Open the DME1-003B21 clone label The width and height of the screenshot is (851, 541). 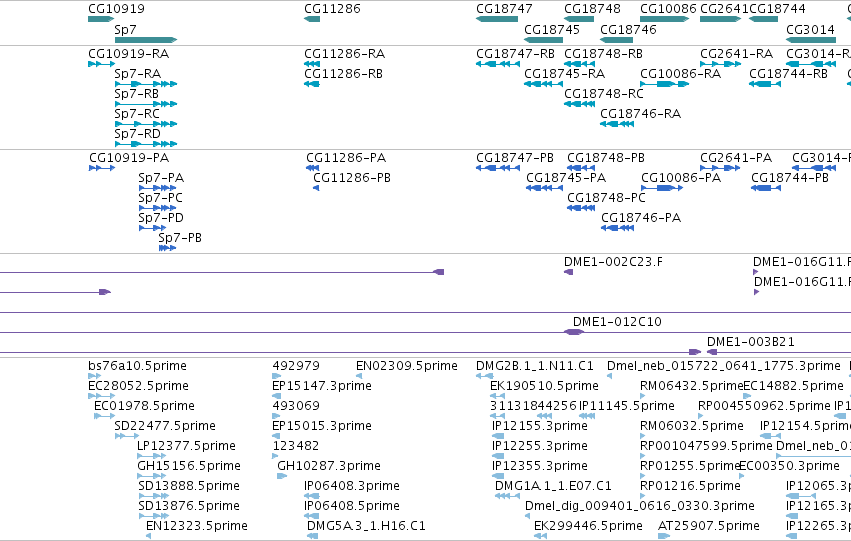[751, 342]
